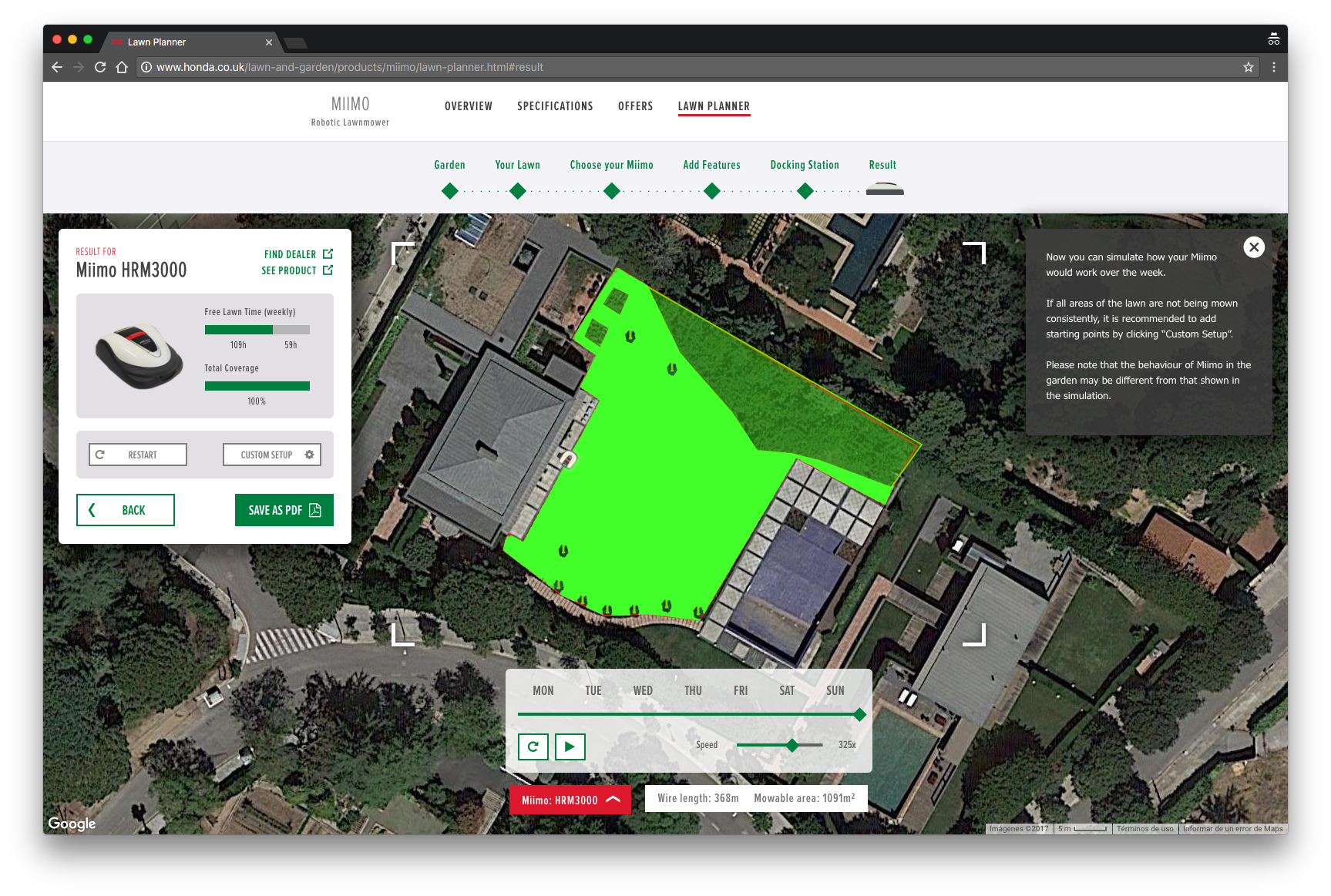Viewport: 1331px width, 896px height.
Task: Click the Wire length: 368m readout
Action: pos(698,798)
